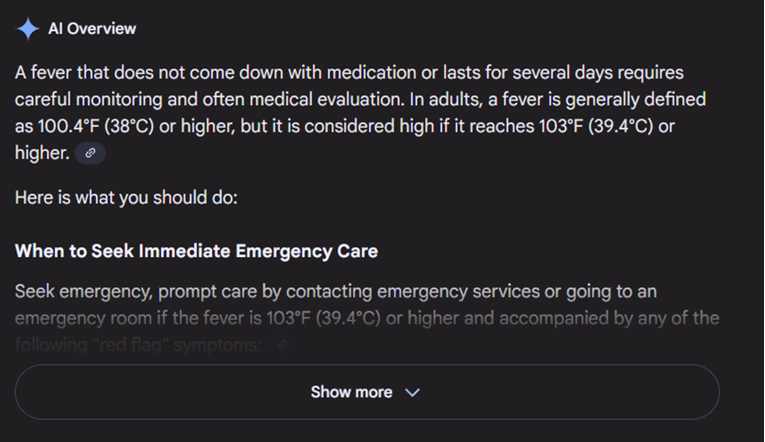Screen dimensions: 765x442
Task: Click the faded "red-flag" symptoms text
Action: pyautogui.click(x=139, y=345)
